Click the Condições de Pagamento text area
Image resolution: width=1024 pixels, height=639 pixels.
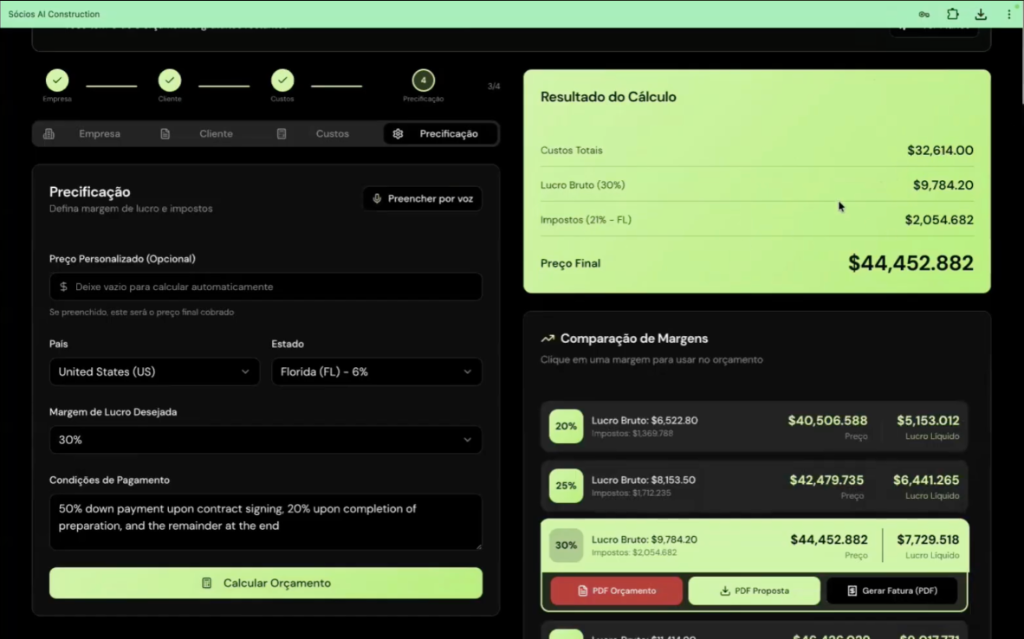pos(266,521)
